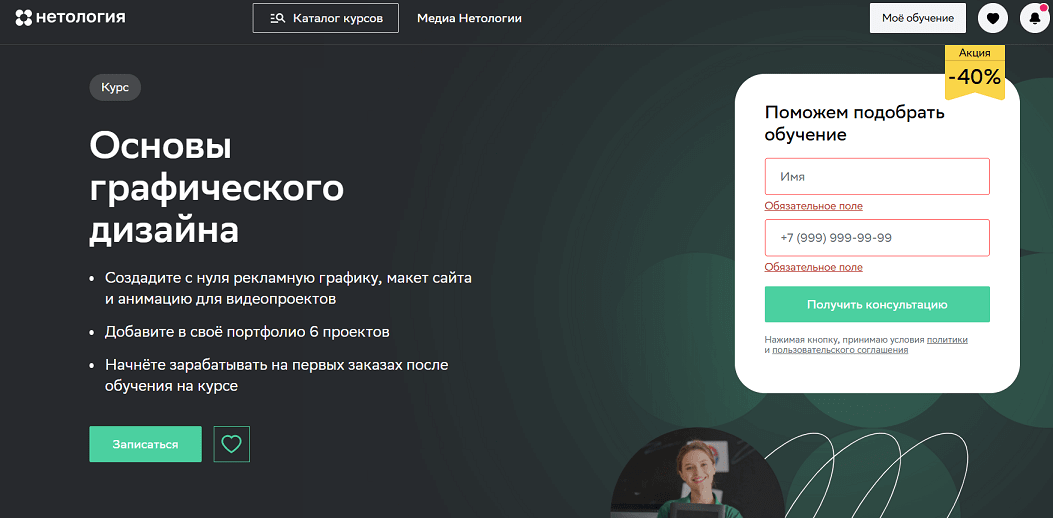Image resolution: width=1053 pixels, height=518 pixels.
Task: Click the Акция -40% badge
Action: click(x=974, y=73)
